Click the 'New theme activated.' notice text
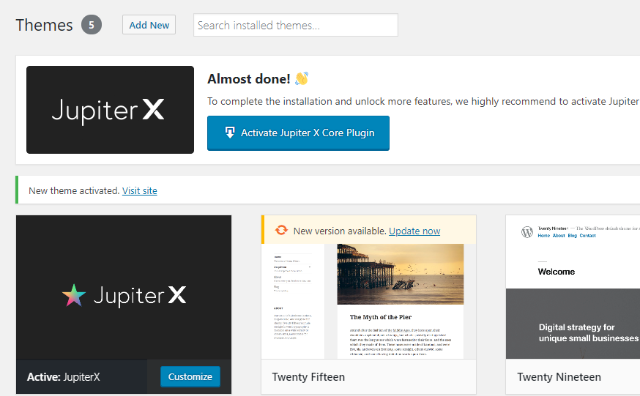Viewport: 640px width, 396px height. [x=73, y=191]
